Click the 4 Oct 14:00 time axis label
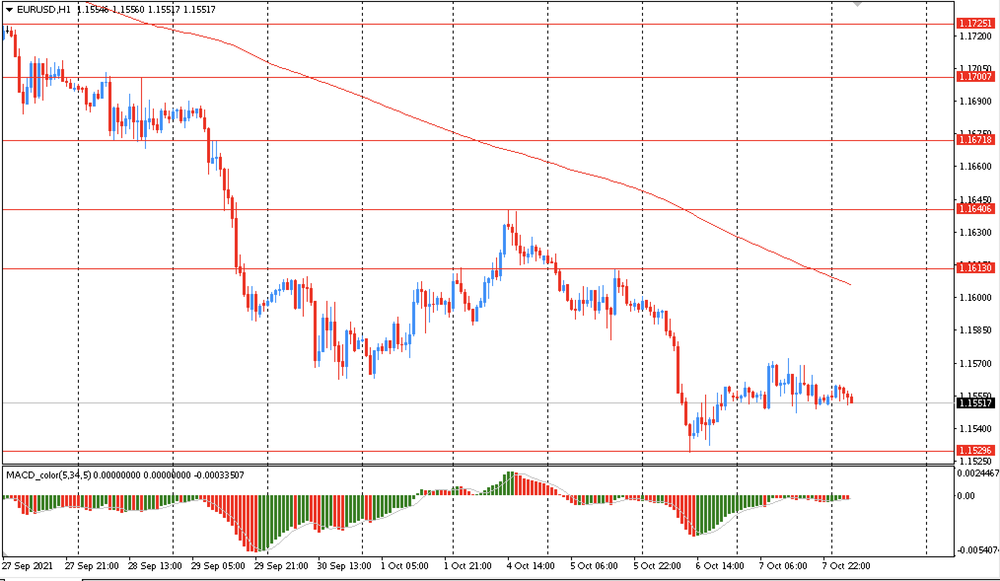Screen dimensions: 1000x581 (531, 566)
